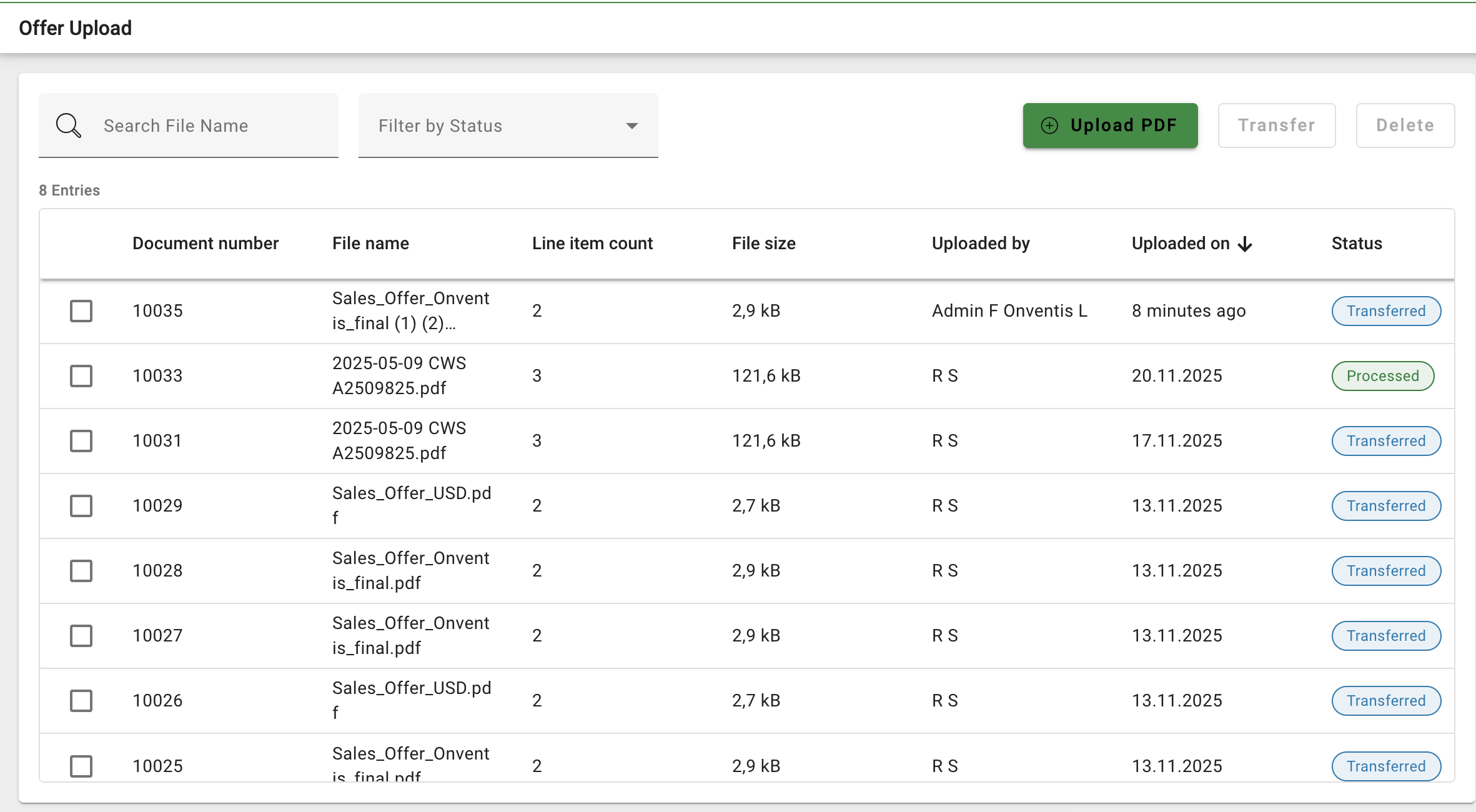The height and width of the screenshot is (812, 1476).
Task: Sort by the File size column header
Action: click(x=763, y=244)
